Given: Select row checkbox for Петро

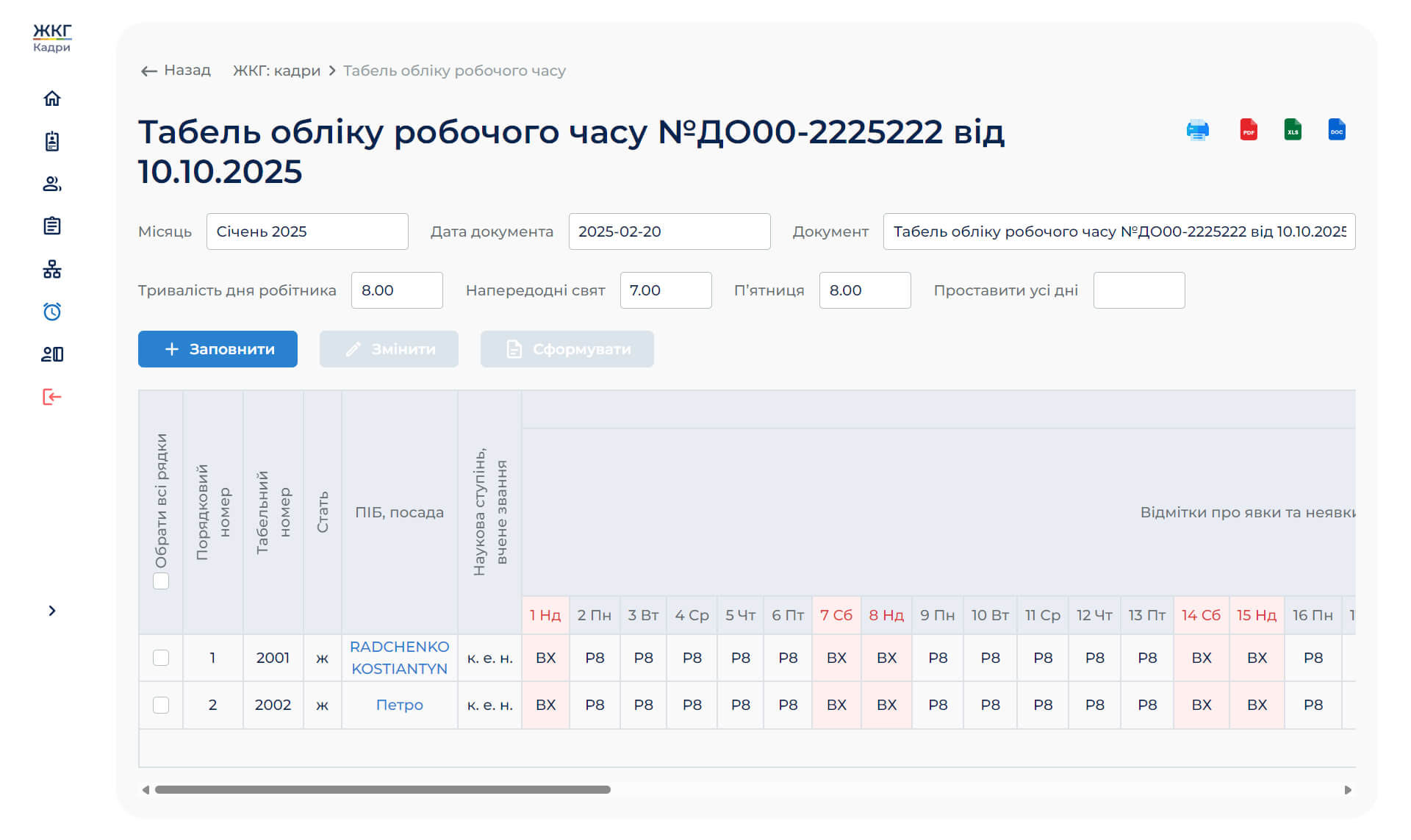Looking at the screenshot, I should point(161,705).
